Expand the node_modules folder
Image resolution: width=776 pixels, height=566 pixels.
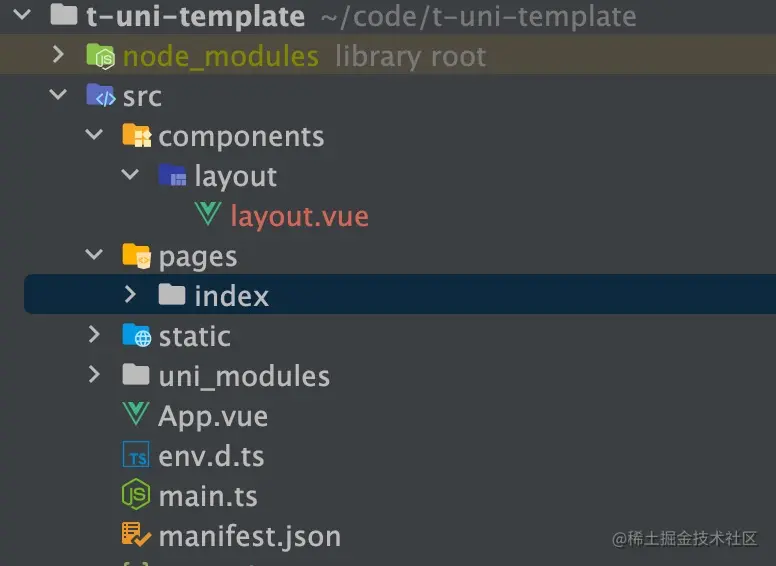(59, 55)
